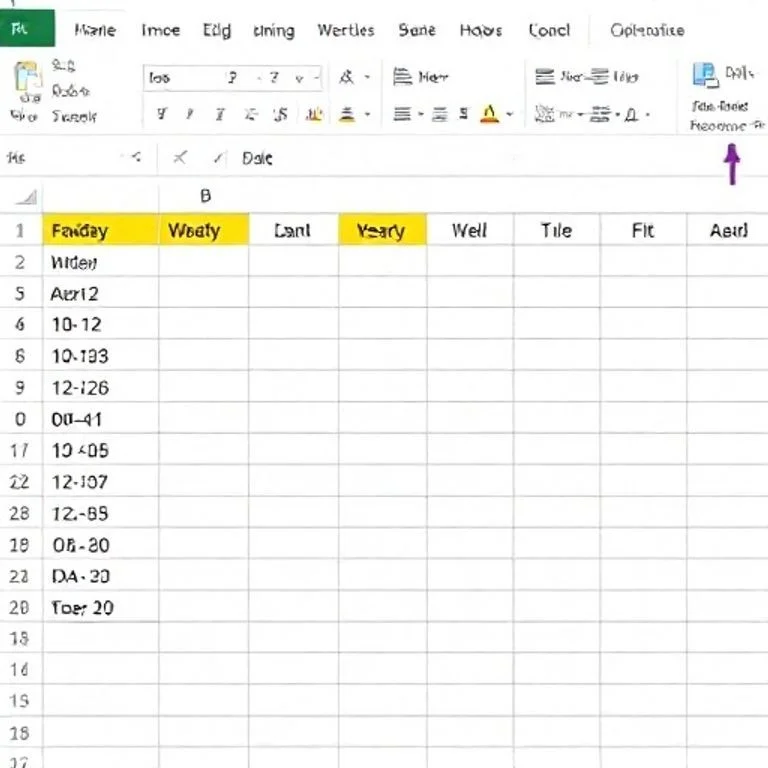Open the 'Sane' ribbon tab
Image resolution: width=768 pixels, height=768 pixels.
pyautogui.click(x=417, y=30)
